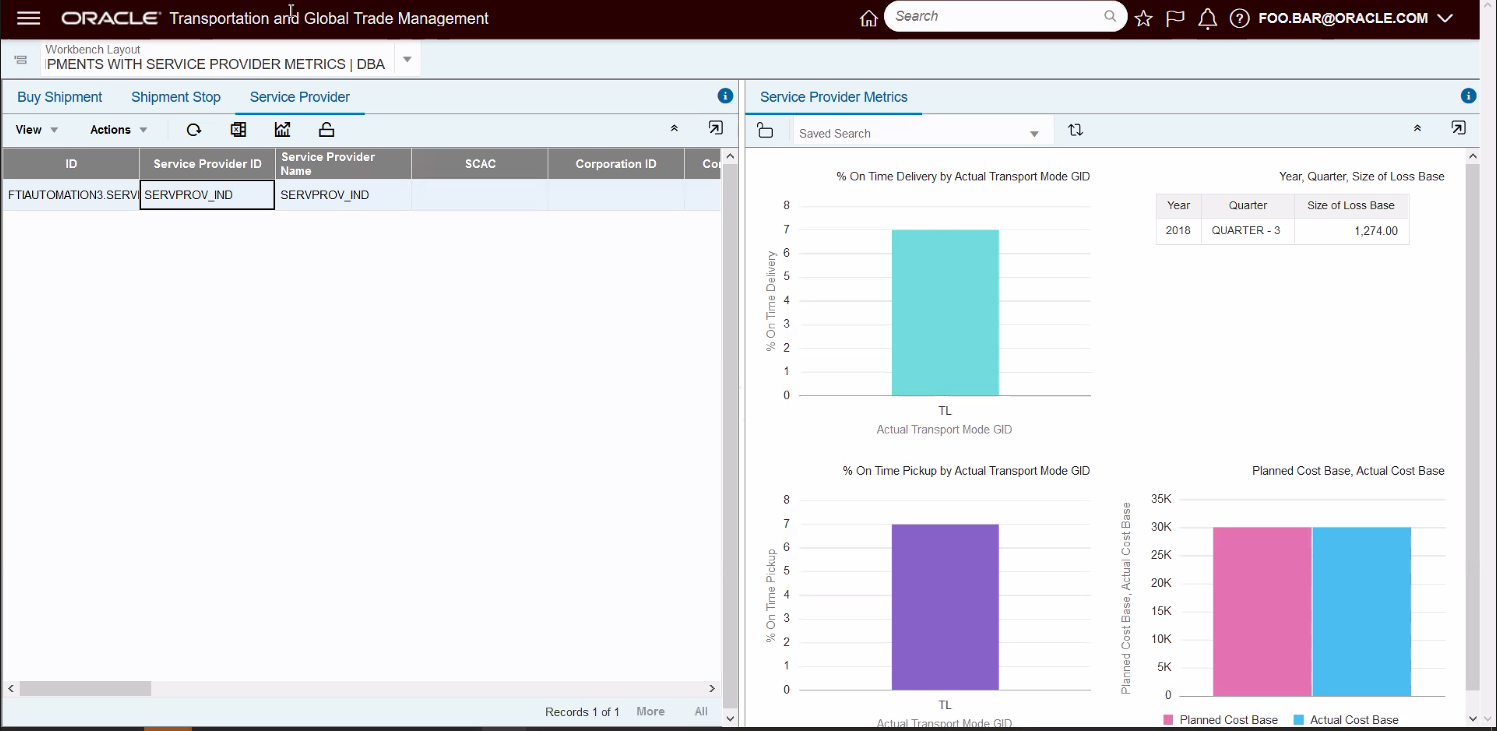1497x731 pixels.
Task: Select the Service Provider tab
Action: click(300, 97)
